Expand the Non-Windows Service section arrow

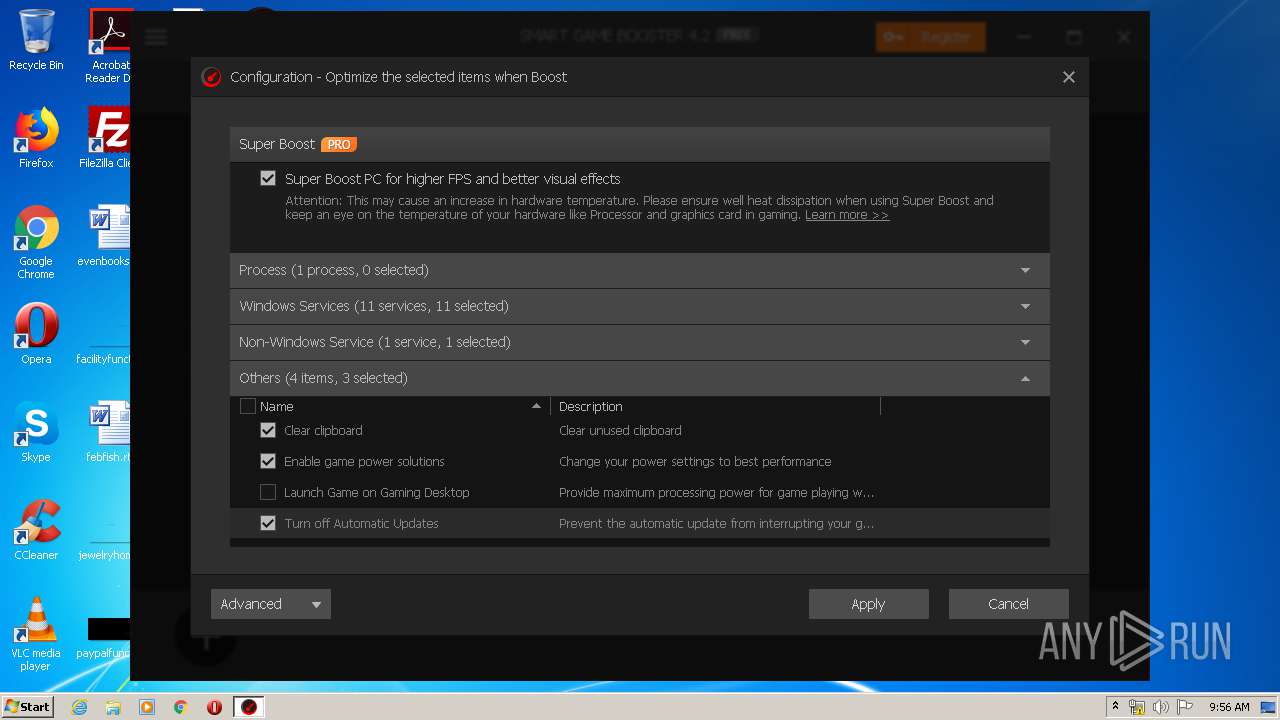tap(1025, 343)
